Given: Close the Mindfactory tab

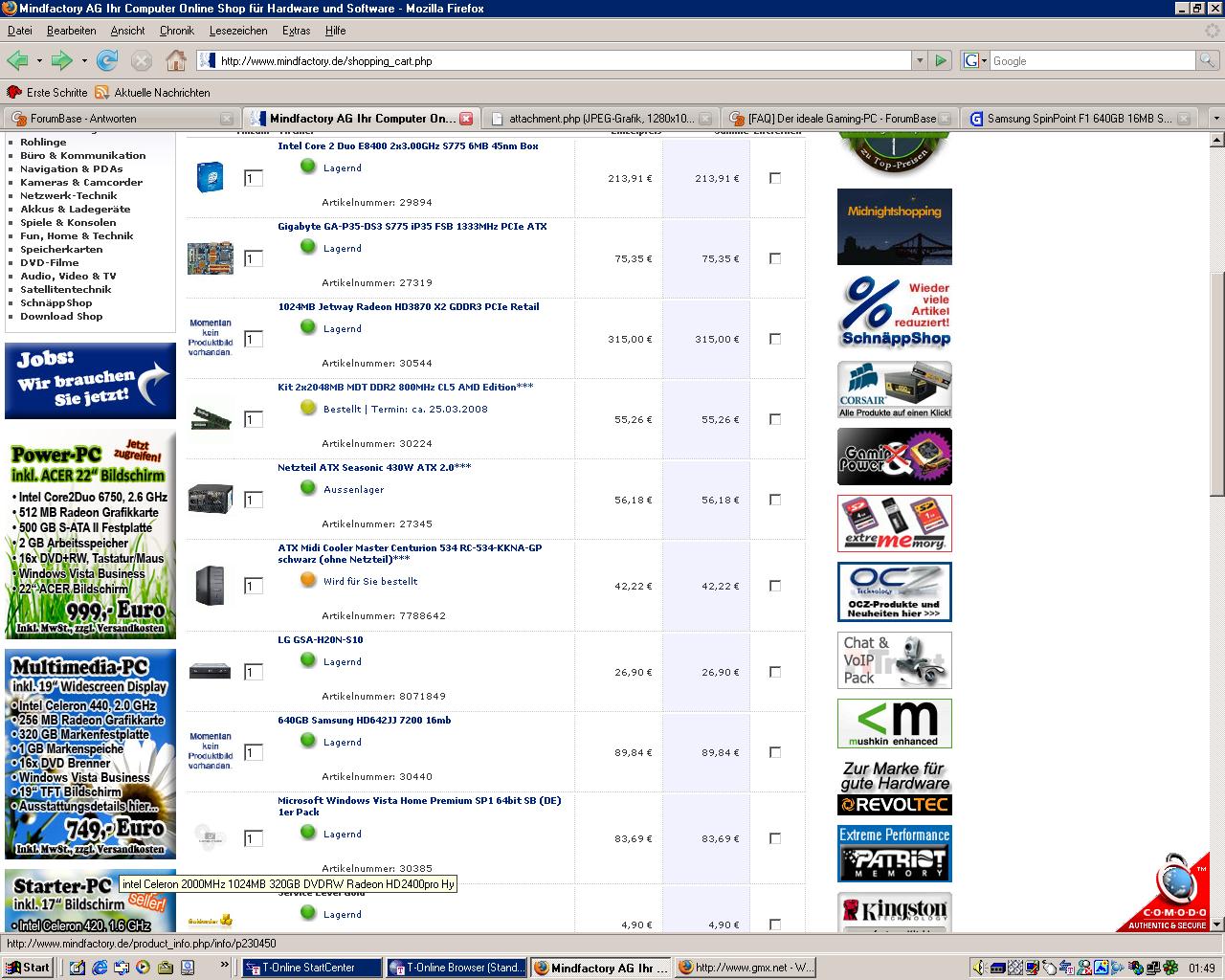Looking at the screenshot, I should (x=466, y=119).
